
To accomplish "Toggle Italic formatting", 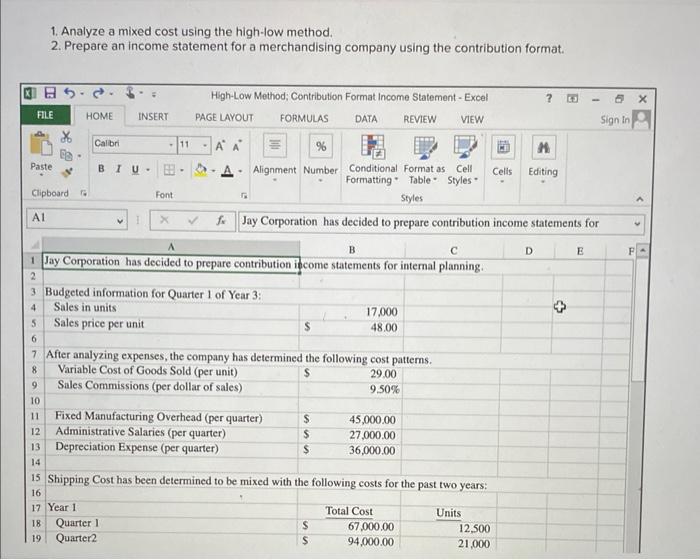I will pos(118,169).
